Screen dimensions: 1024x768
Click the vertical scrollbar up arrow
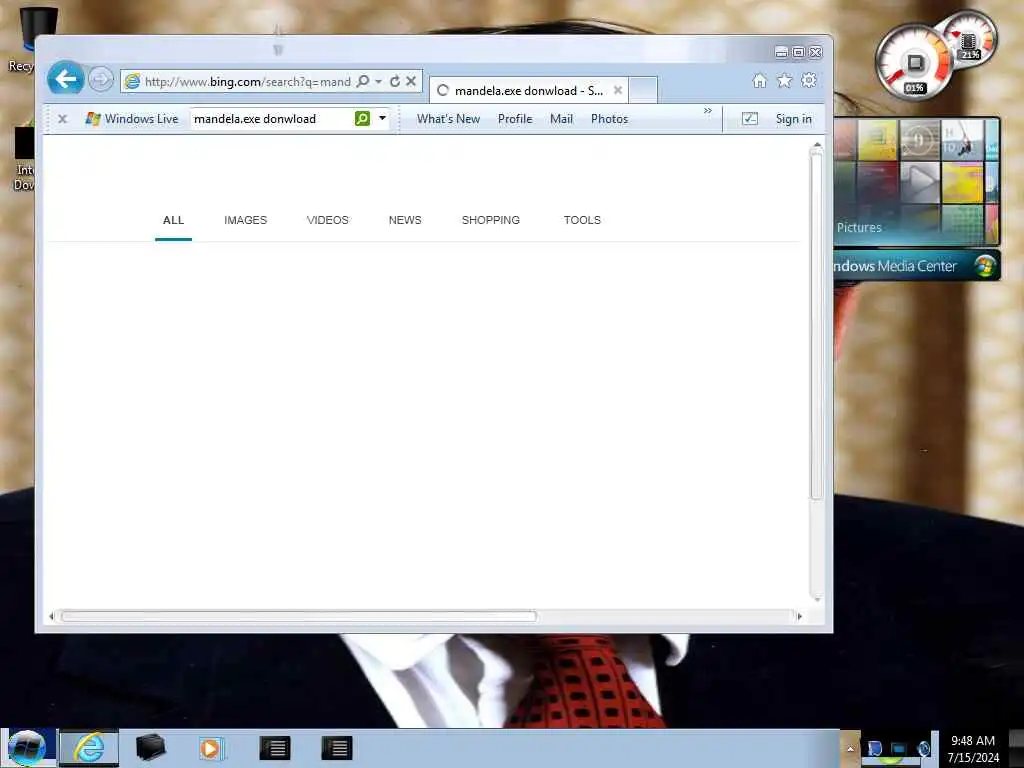click(x=816, y=145)
